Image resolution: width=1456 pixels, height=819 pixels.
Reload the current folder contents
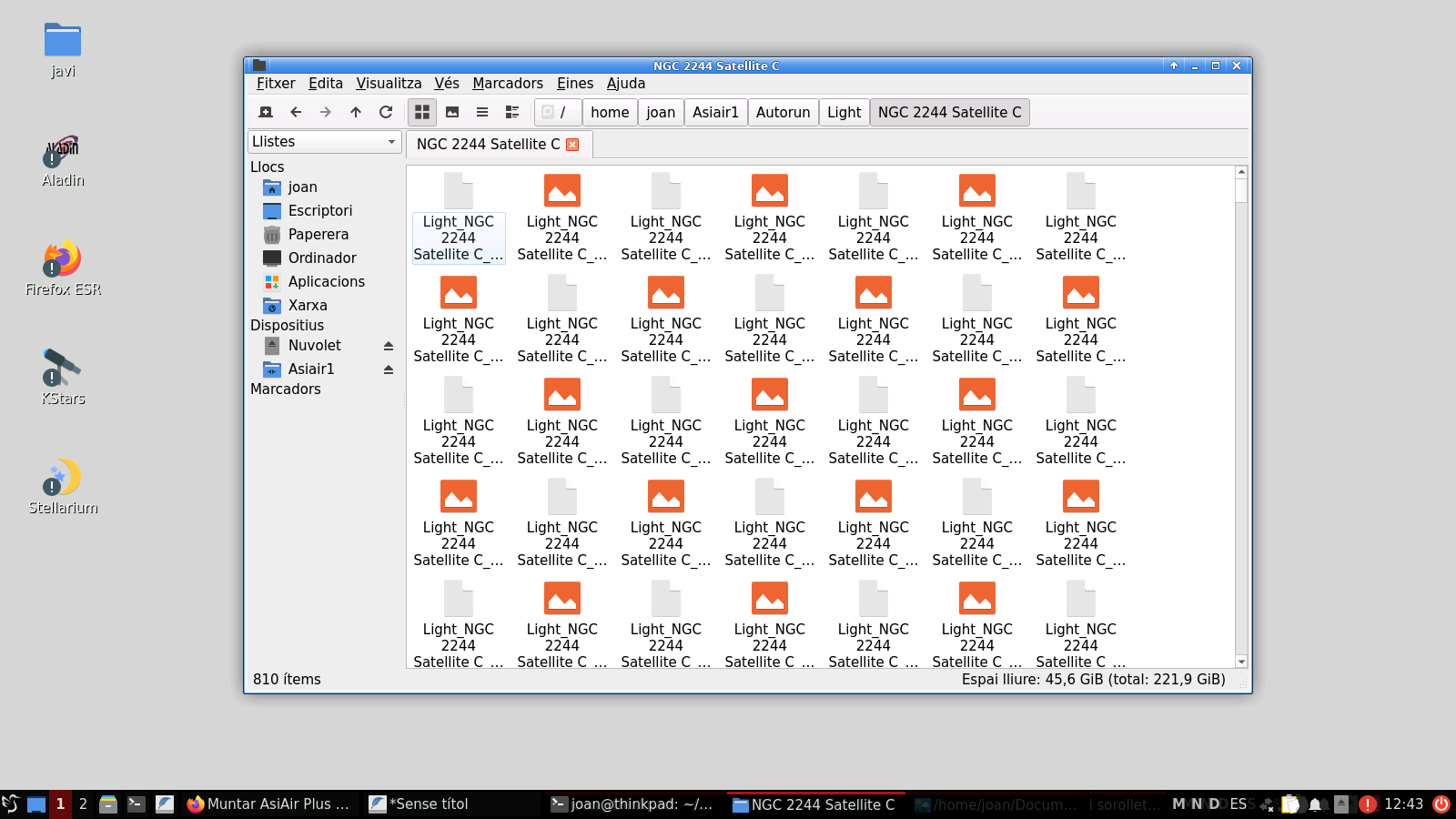386,112
